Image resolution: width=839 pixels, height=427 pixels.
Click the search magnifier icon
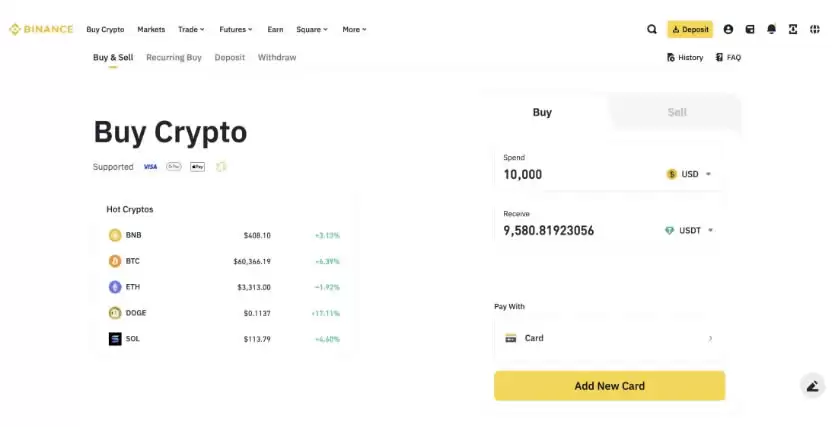point(652,29)
